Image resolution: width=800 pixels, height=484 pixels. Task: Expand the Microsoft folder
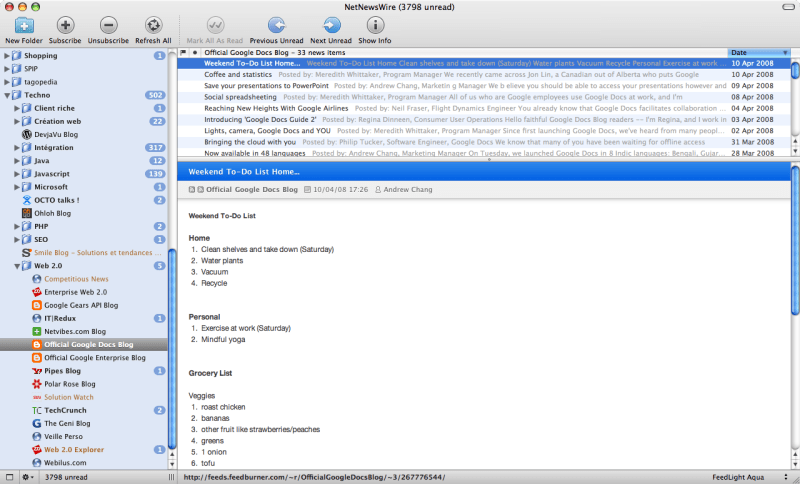[17, 187]
